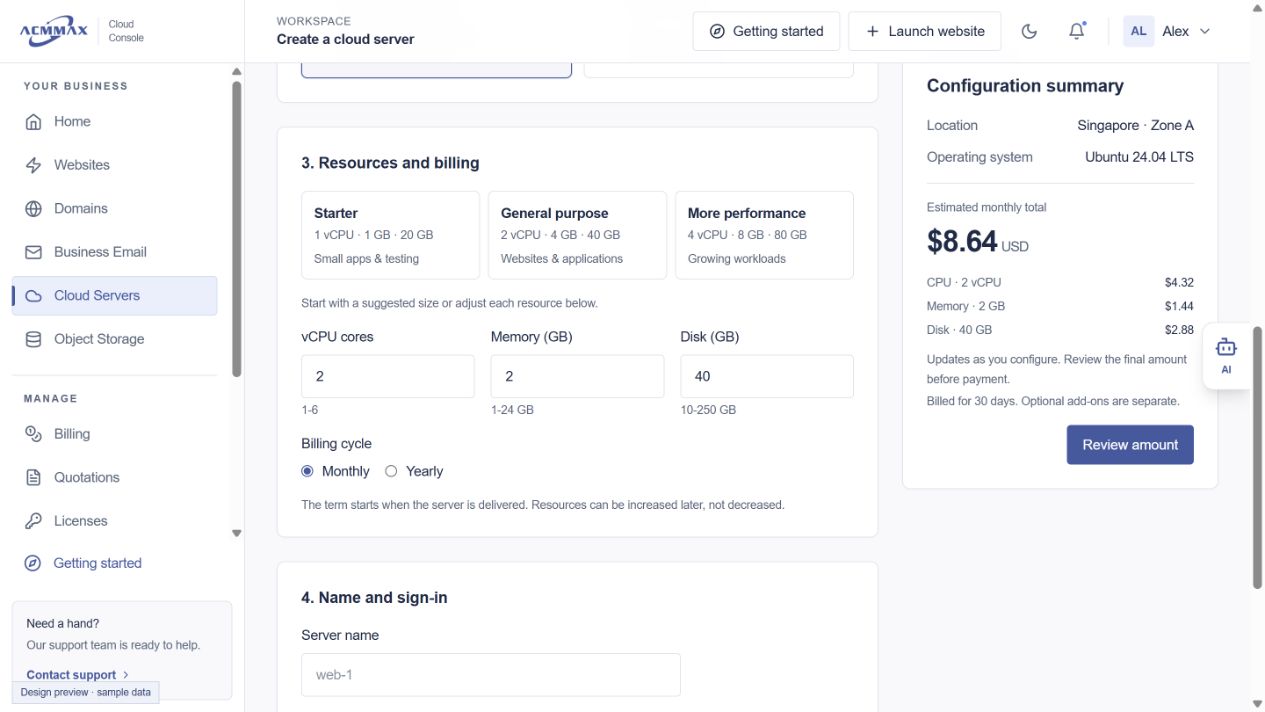Click the Domains globe icon
The height and width of the screenshot is (712, 1265).
click(x=34, y=208)
